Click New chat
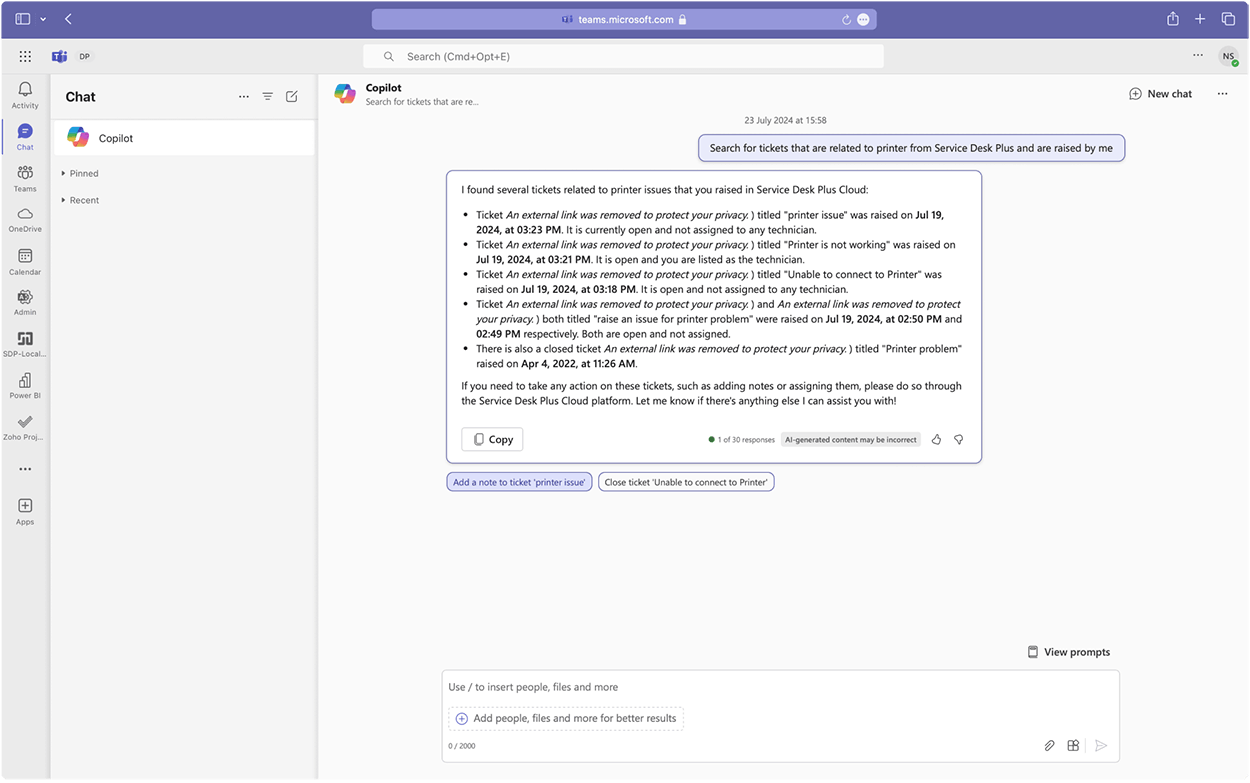The width and height of the screenshot is (1250, 783). (1160, 94)
